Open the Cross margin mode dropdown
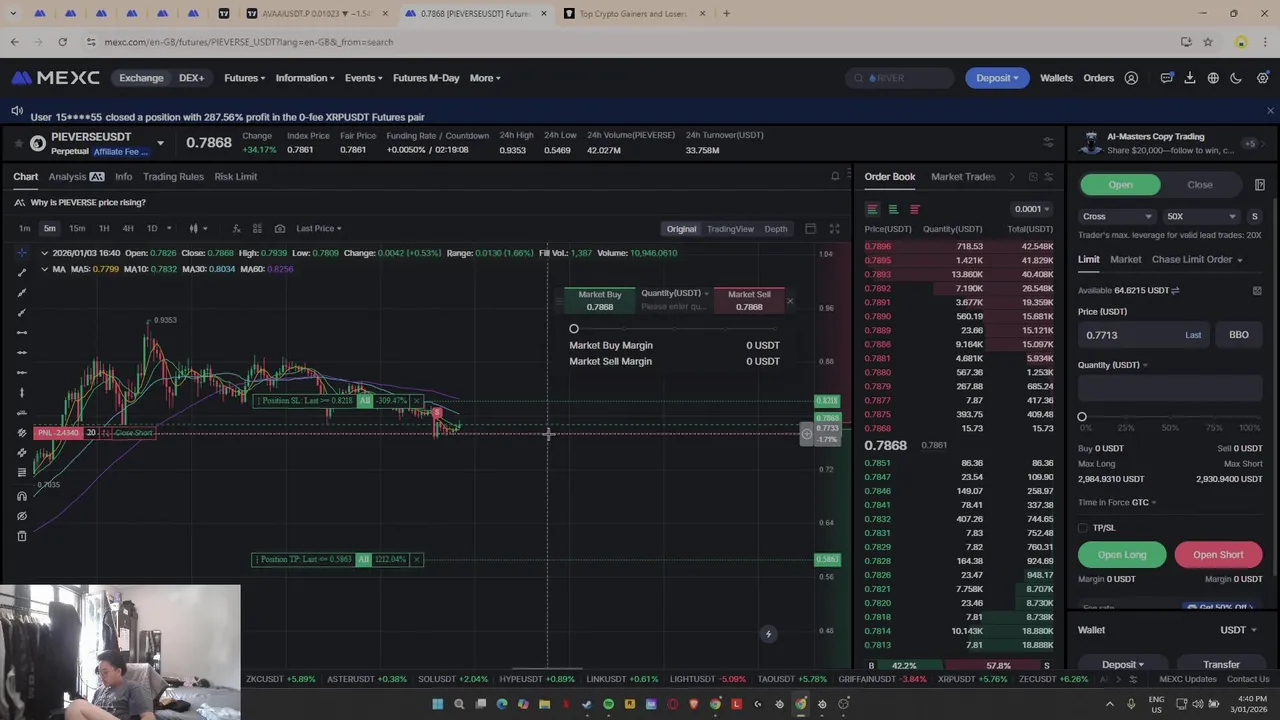This screenshot has height=720, width=1280. point(1117,216)
